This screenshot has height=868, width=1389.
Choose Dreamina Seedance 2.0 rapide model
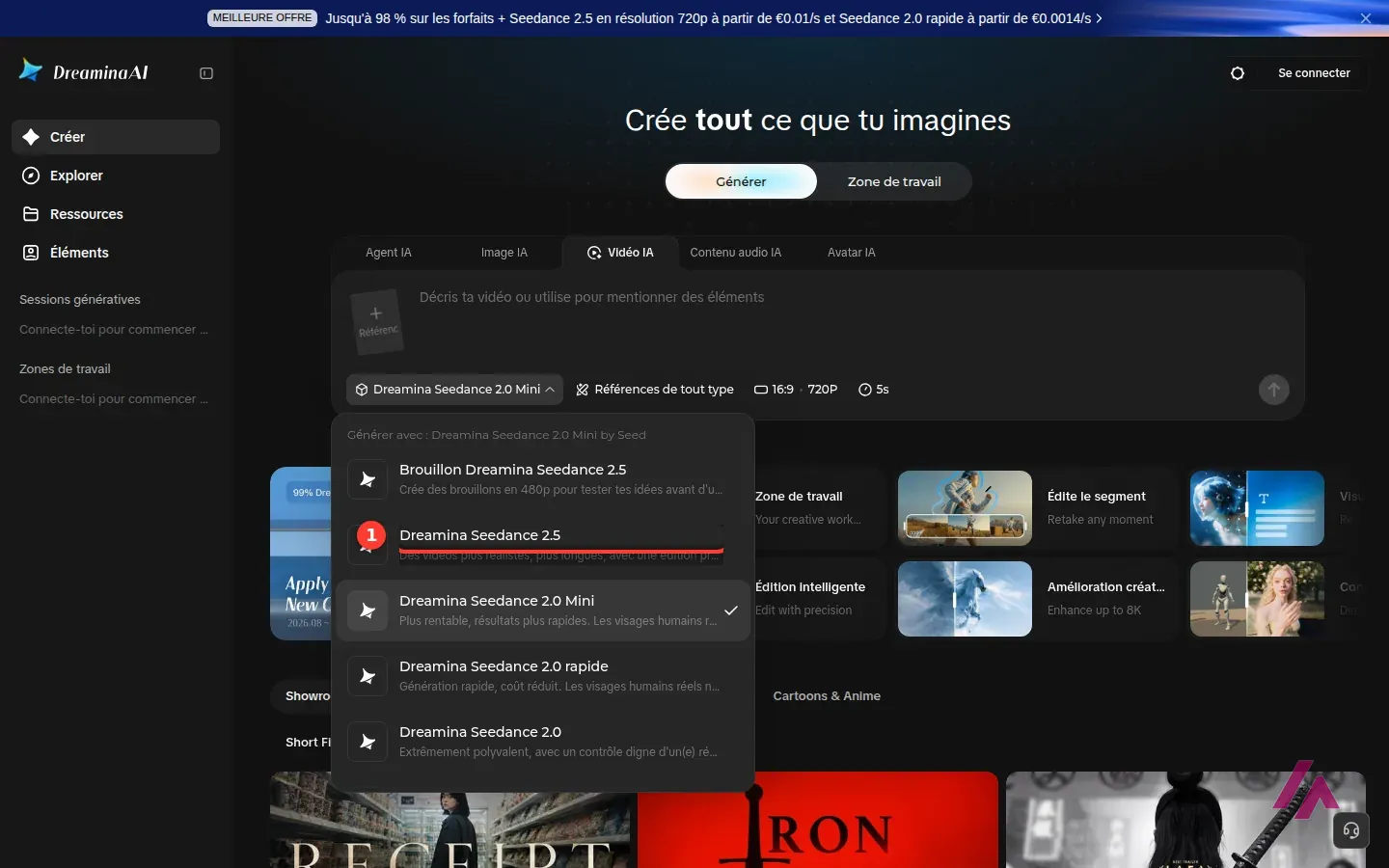542,676
